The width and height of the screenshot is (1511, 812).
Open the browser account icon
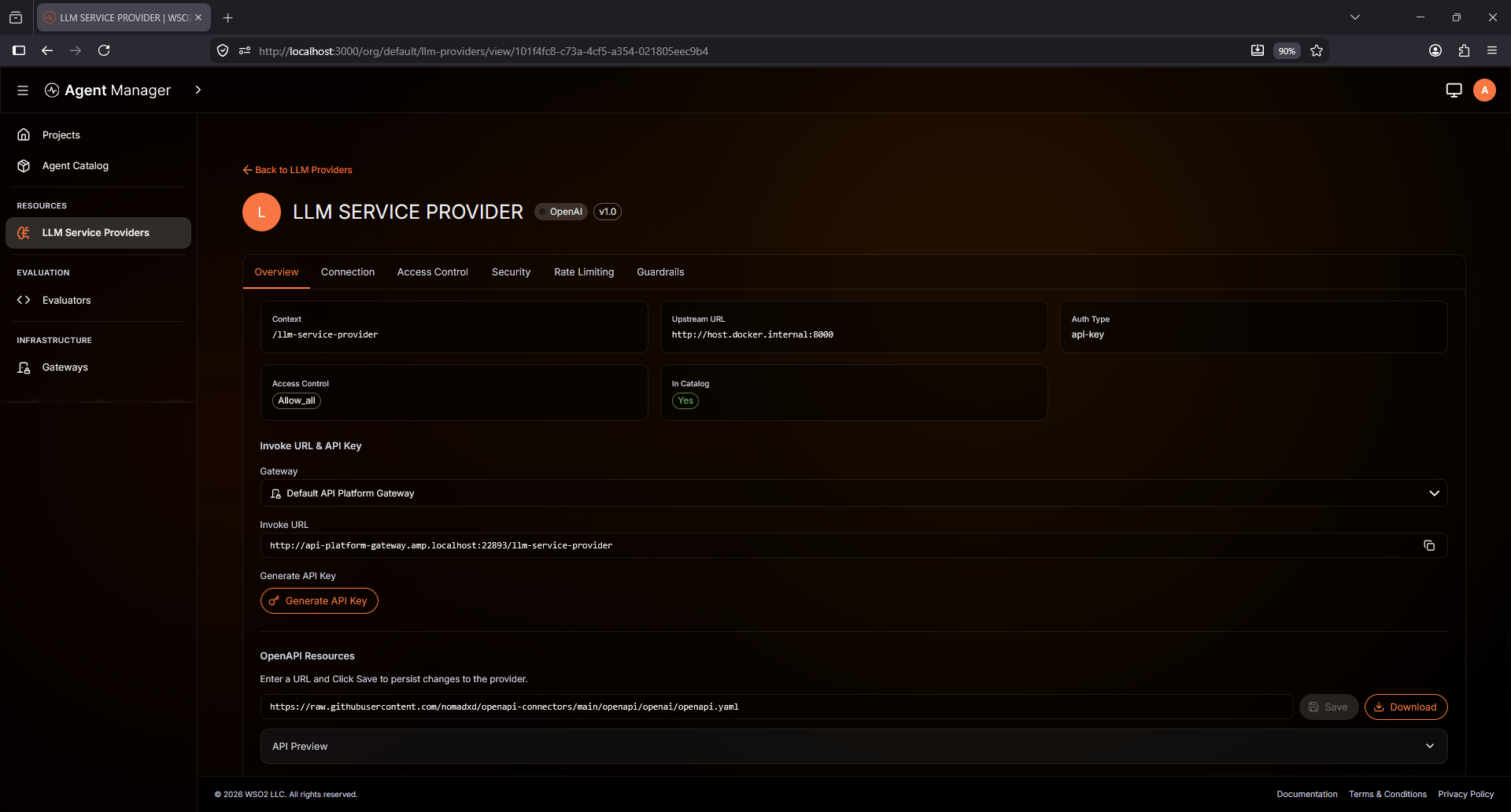click(x=1435, y=50)
